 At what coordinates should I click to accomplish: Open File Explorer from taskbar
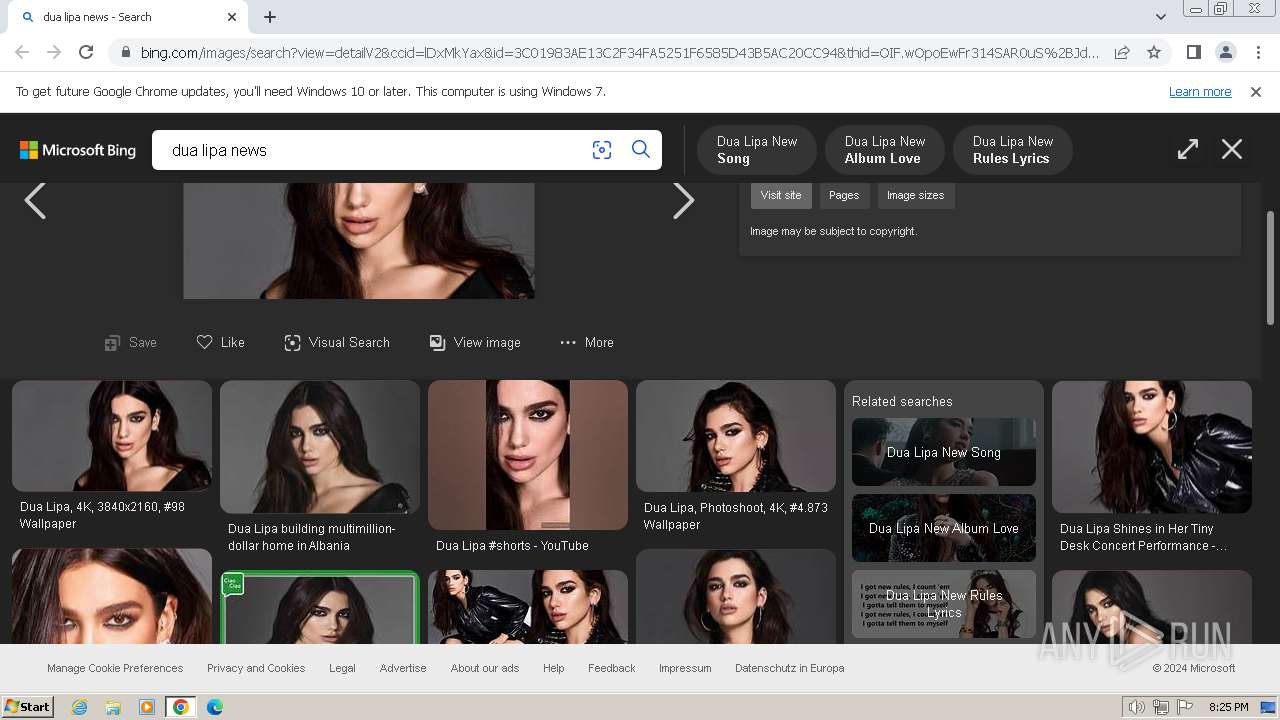(113, 707)
